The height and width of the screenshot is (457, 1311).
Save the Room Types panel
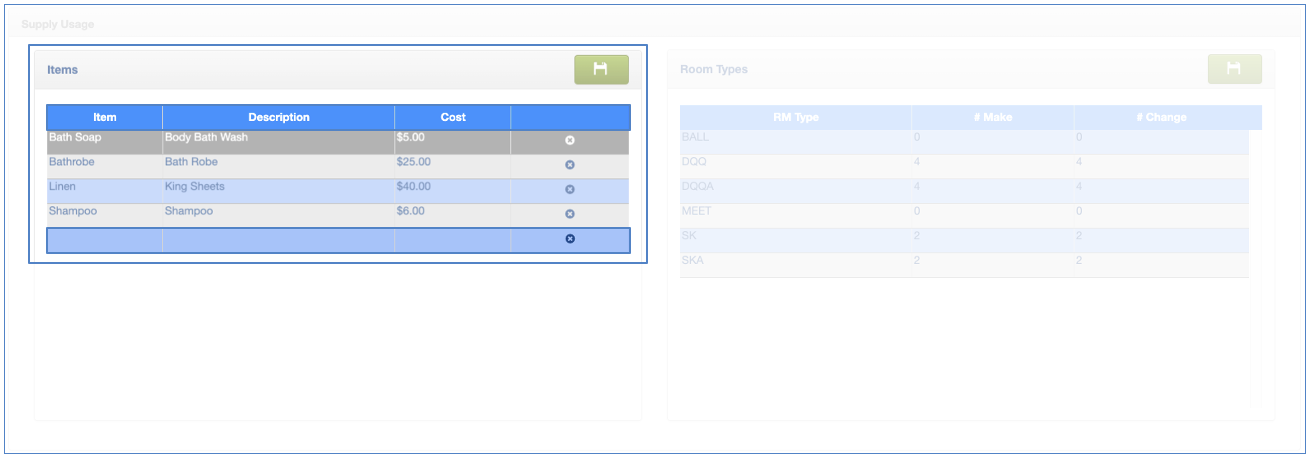pyautogui.click(x=1234, y=69)
